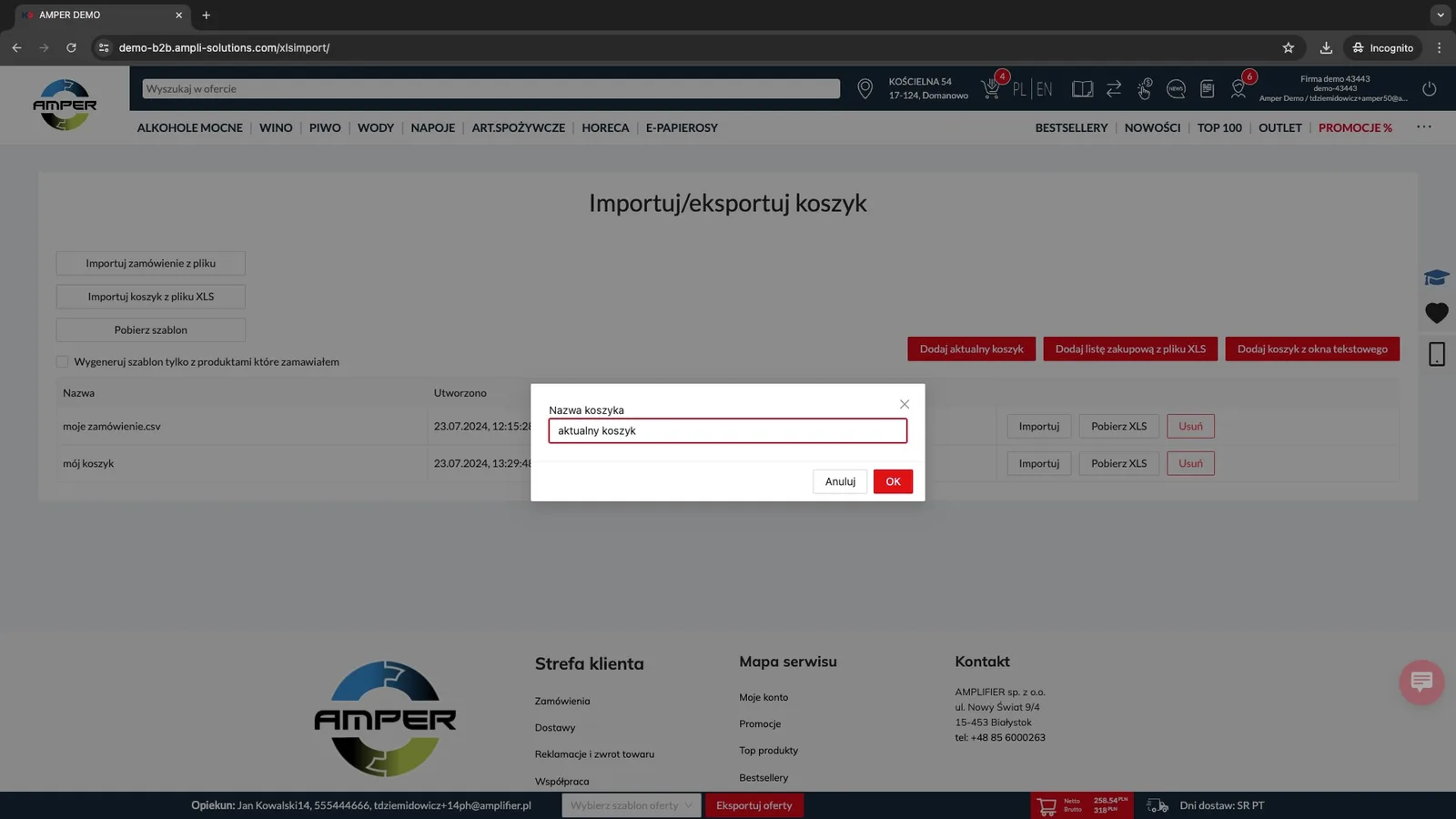The width and height of the screenshot is (1456, 819).
Task: Click the hand with coin icon
Action: (1144, 88)
